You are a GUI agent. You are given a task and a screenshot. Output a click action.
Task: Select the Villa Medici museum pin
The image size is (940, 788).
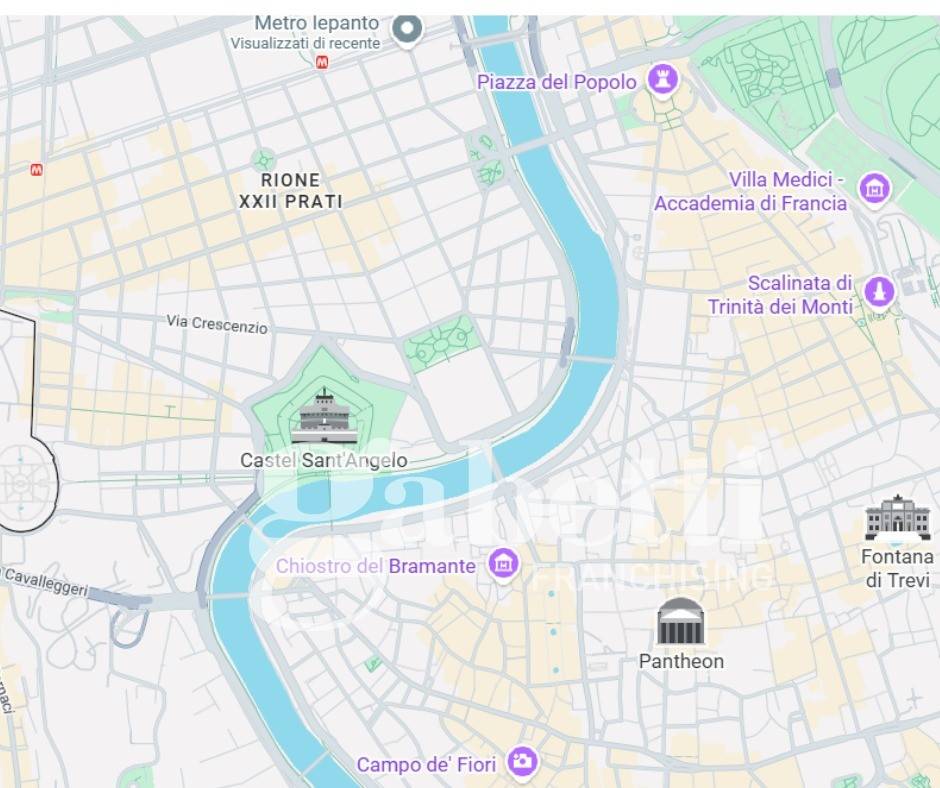[875, 190]
